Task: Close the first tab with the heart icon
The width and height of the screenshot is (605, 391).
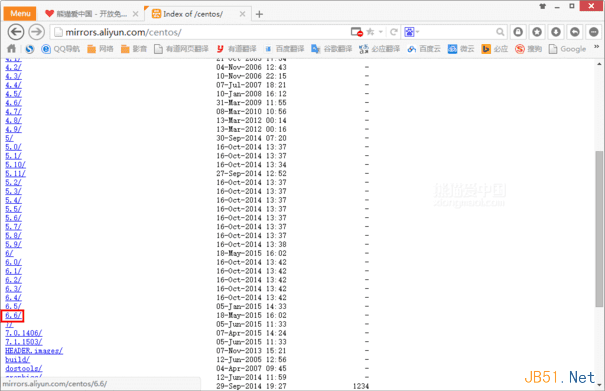Action: click(135, 14)
